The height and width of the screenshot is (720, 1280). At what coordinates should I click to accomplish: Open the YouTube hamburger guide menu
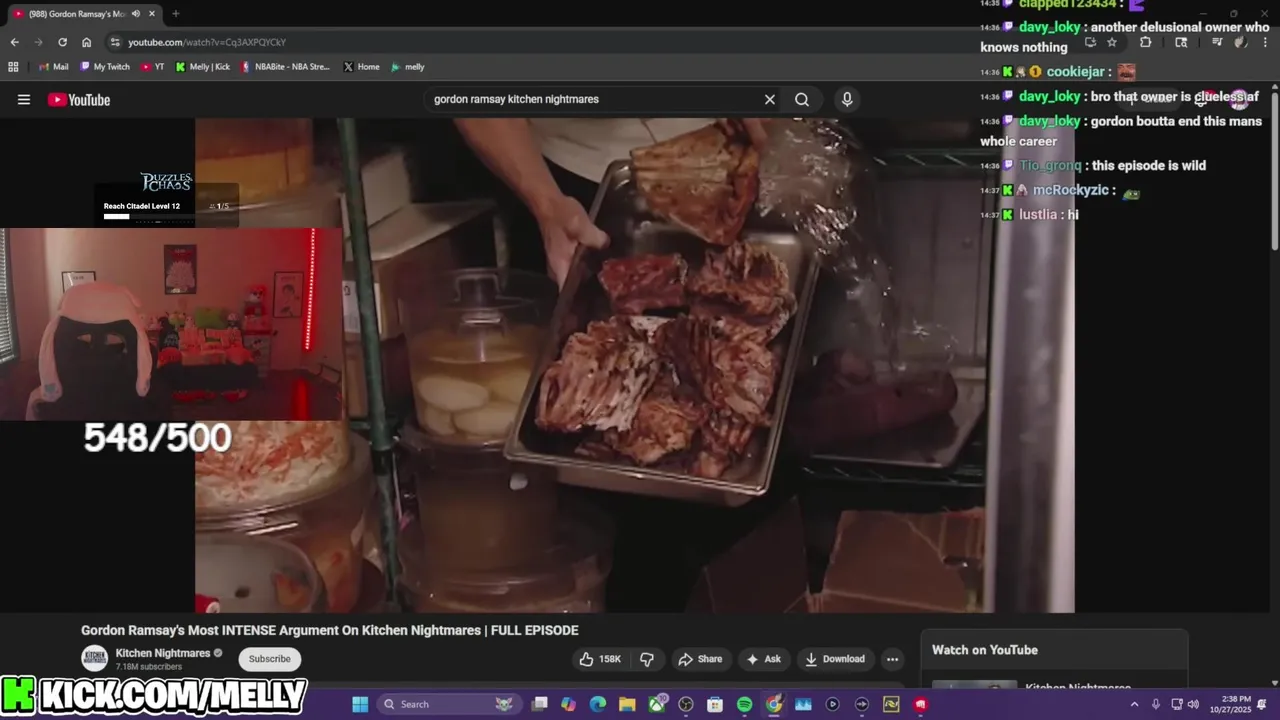(x=24, y=99)
